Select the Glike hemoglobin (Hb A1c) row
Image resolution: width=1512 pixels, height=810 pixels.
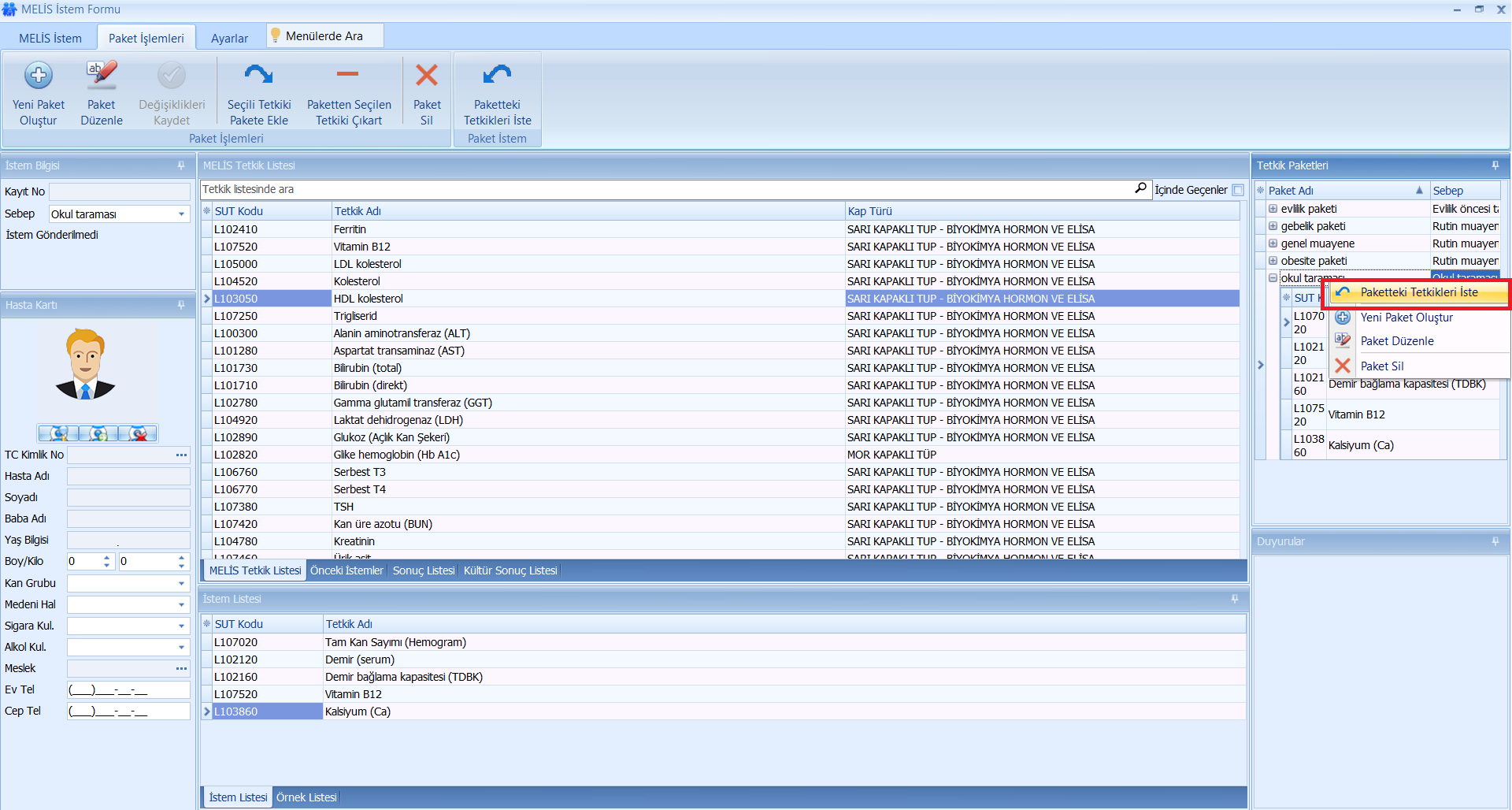pos(721,455)
